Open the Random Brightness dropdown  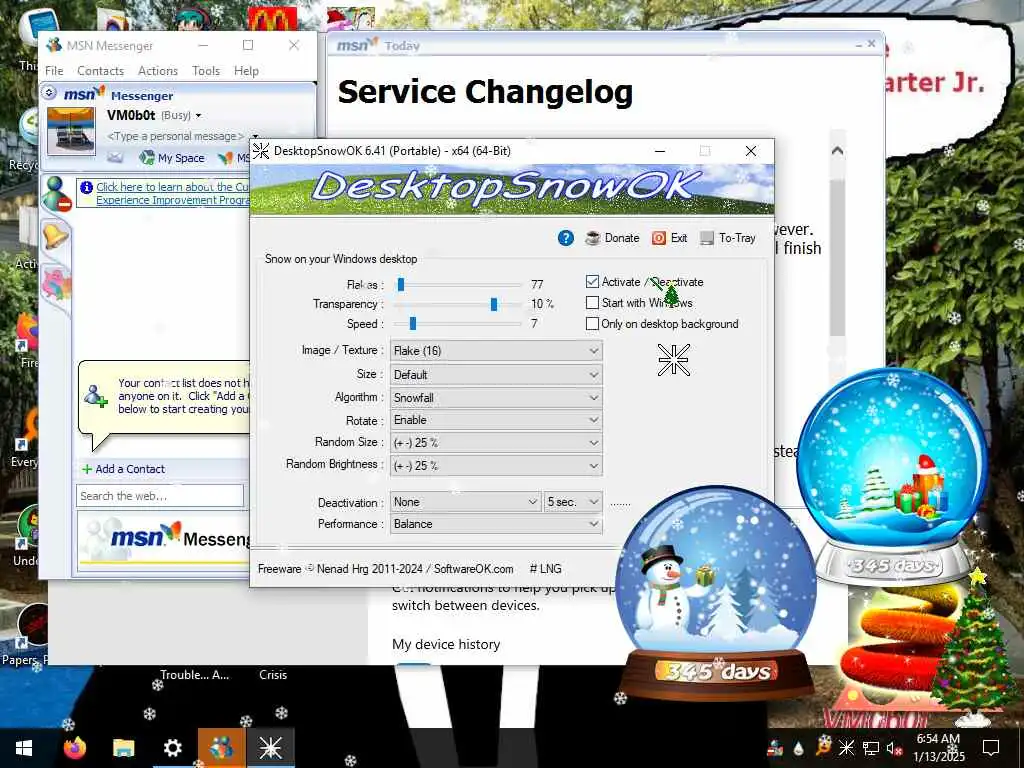(496, 466)
